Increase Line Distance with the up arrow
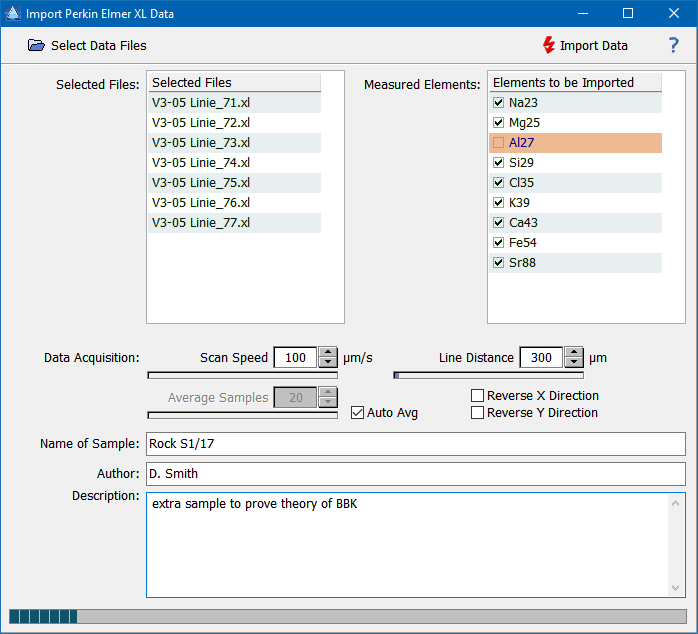 [x=574, y=352]
